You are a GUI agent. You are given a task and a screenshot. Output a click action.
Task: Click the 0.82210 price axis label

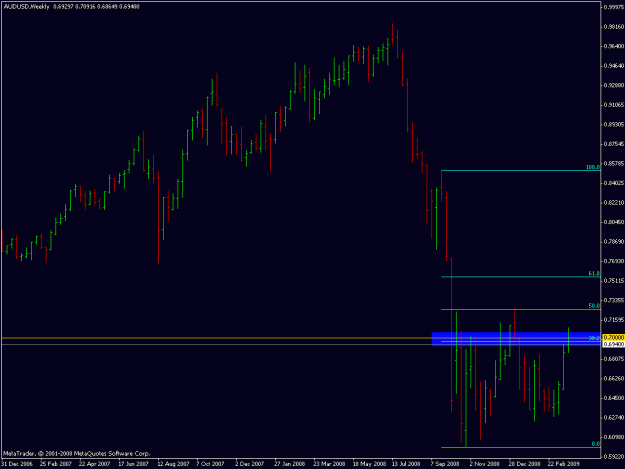coord(614,202)
